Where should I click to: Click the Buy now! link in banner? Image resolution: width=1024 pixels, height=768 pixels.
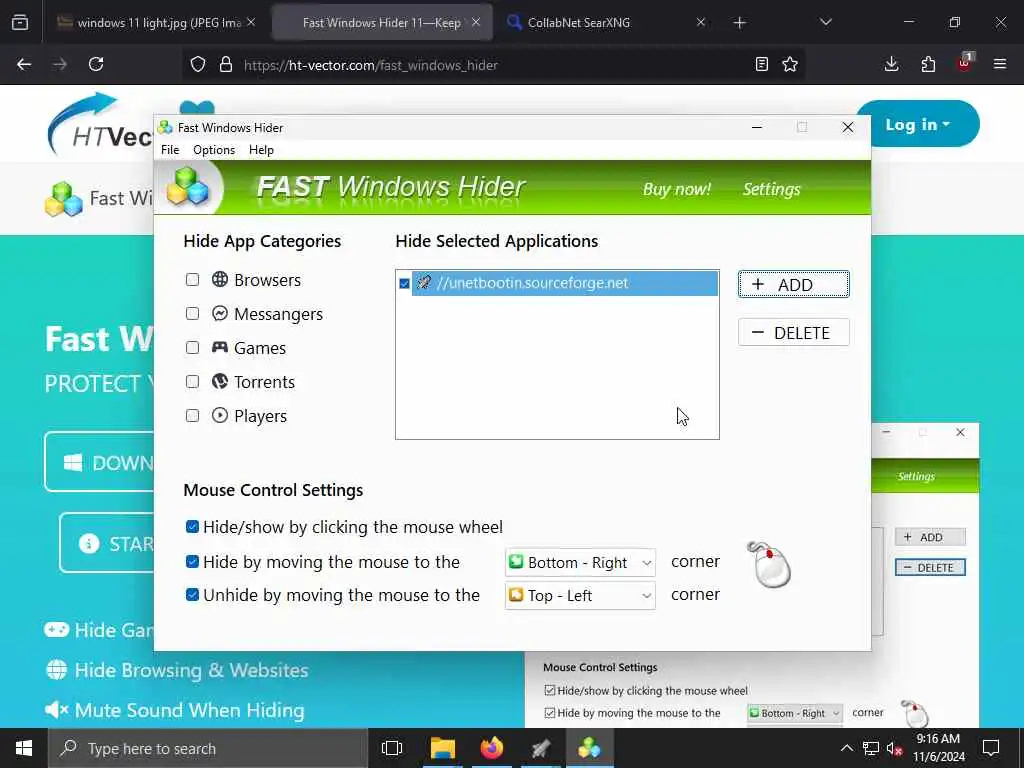pos(677,189)
